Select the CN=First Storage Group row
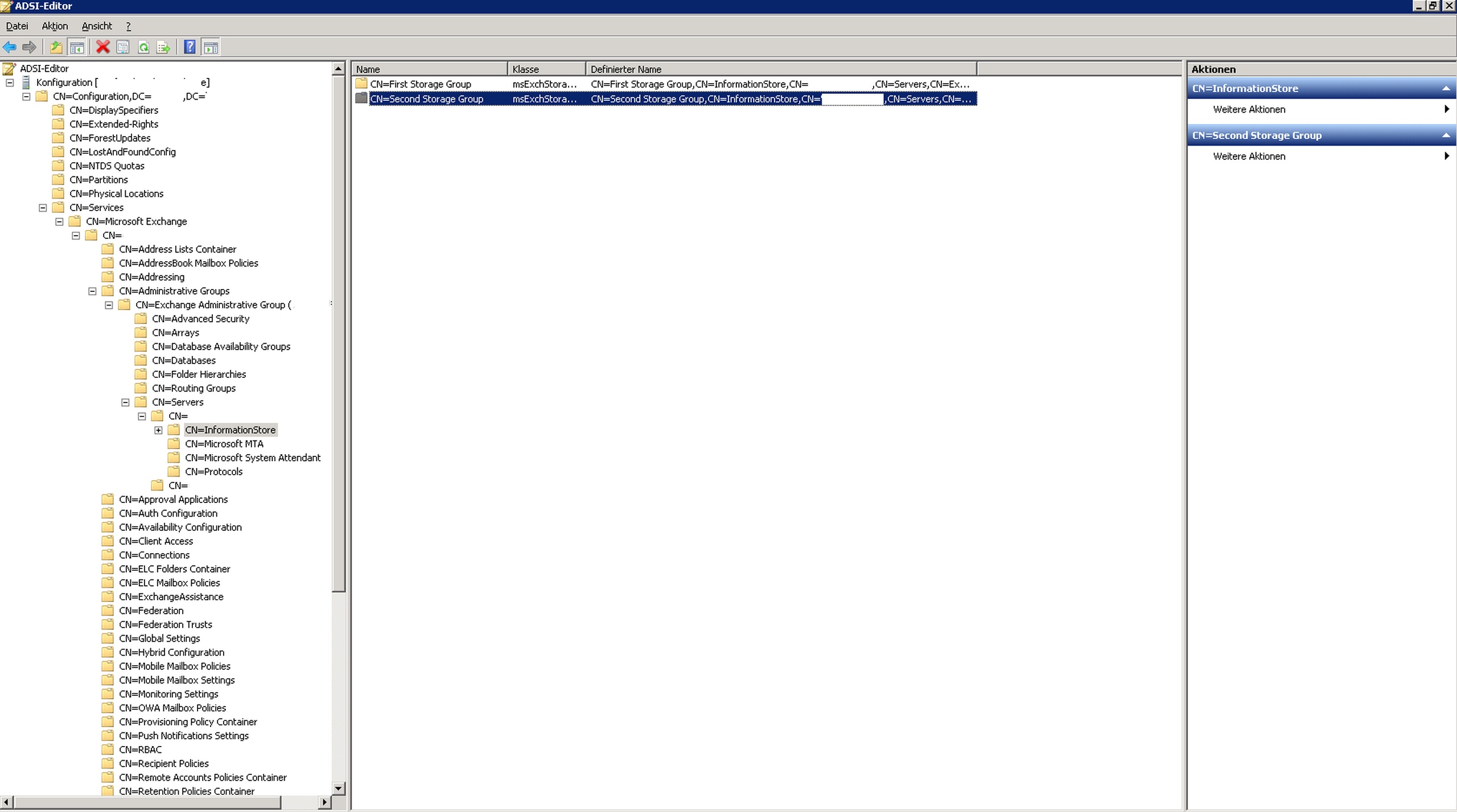Image resolution: width=1457 pixels, height=812 pixels. [420, 84]
